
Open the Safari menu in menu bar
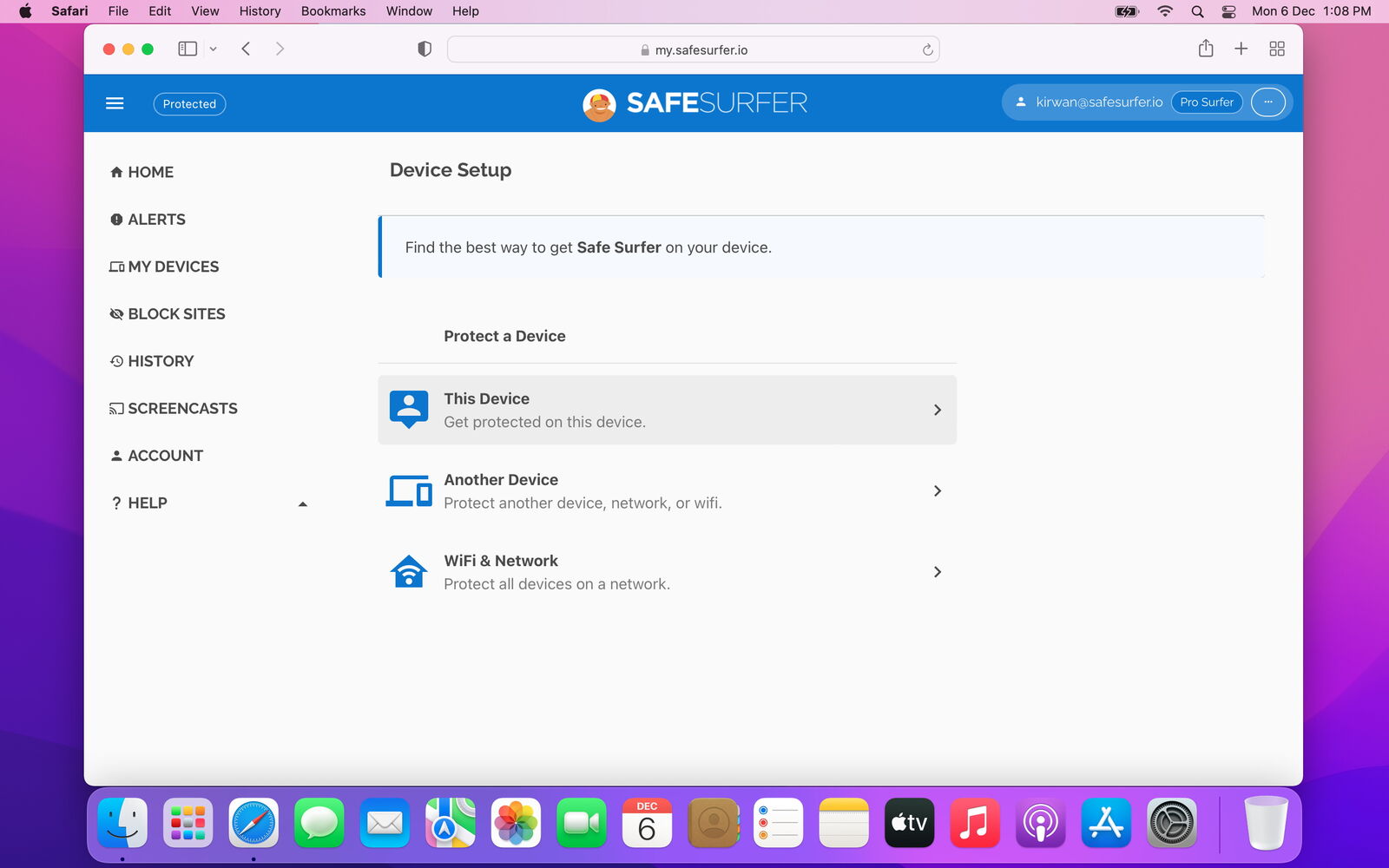click(x=69, y=11)
